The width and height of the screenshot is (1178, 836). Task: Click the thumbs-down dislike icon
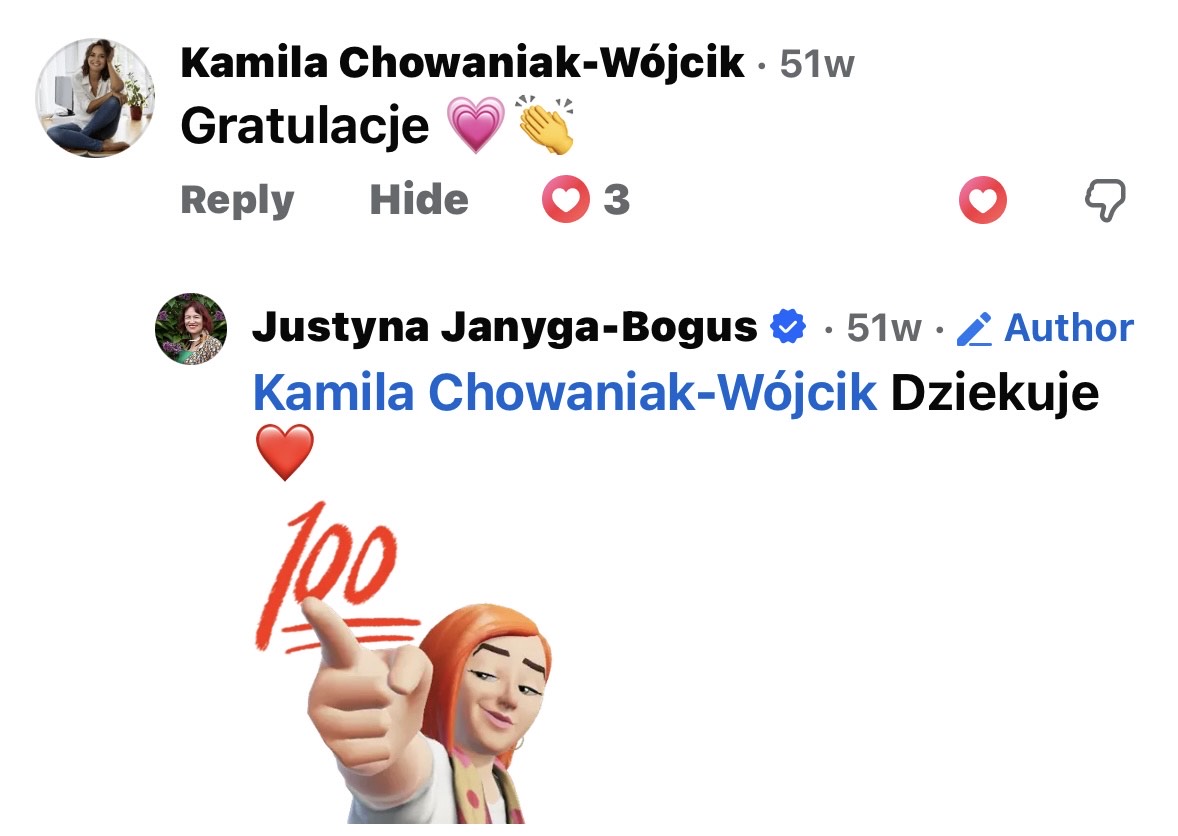coord(1106,200)
